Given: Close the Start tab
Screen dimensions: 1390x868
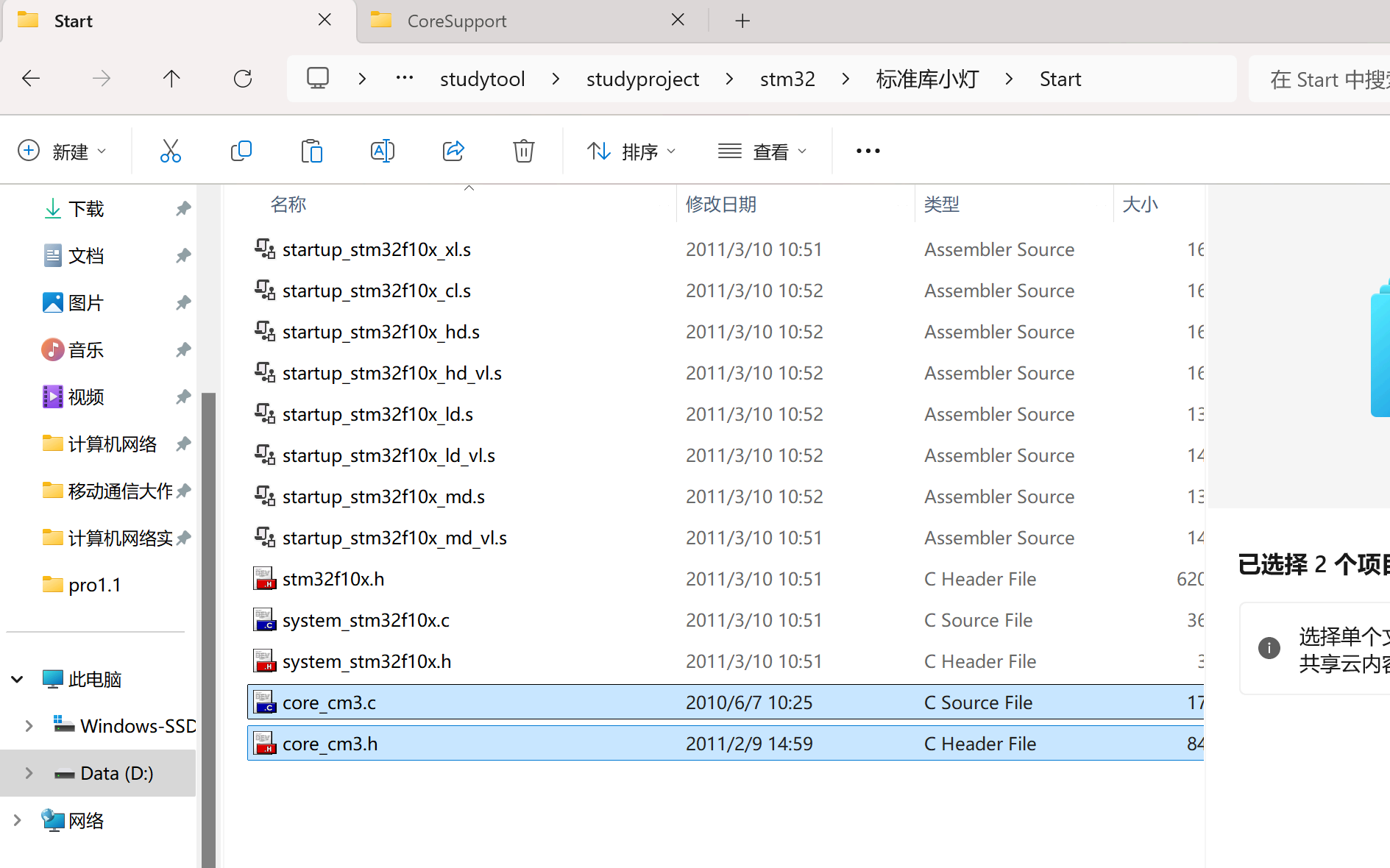Looking at the screenshot, I should (325, 20).
